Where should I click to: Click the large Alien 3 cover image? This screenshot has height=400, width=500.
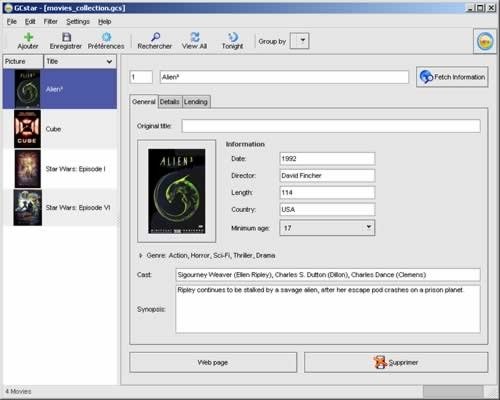[177, 191]
